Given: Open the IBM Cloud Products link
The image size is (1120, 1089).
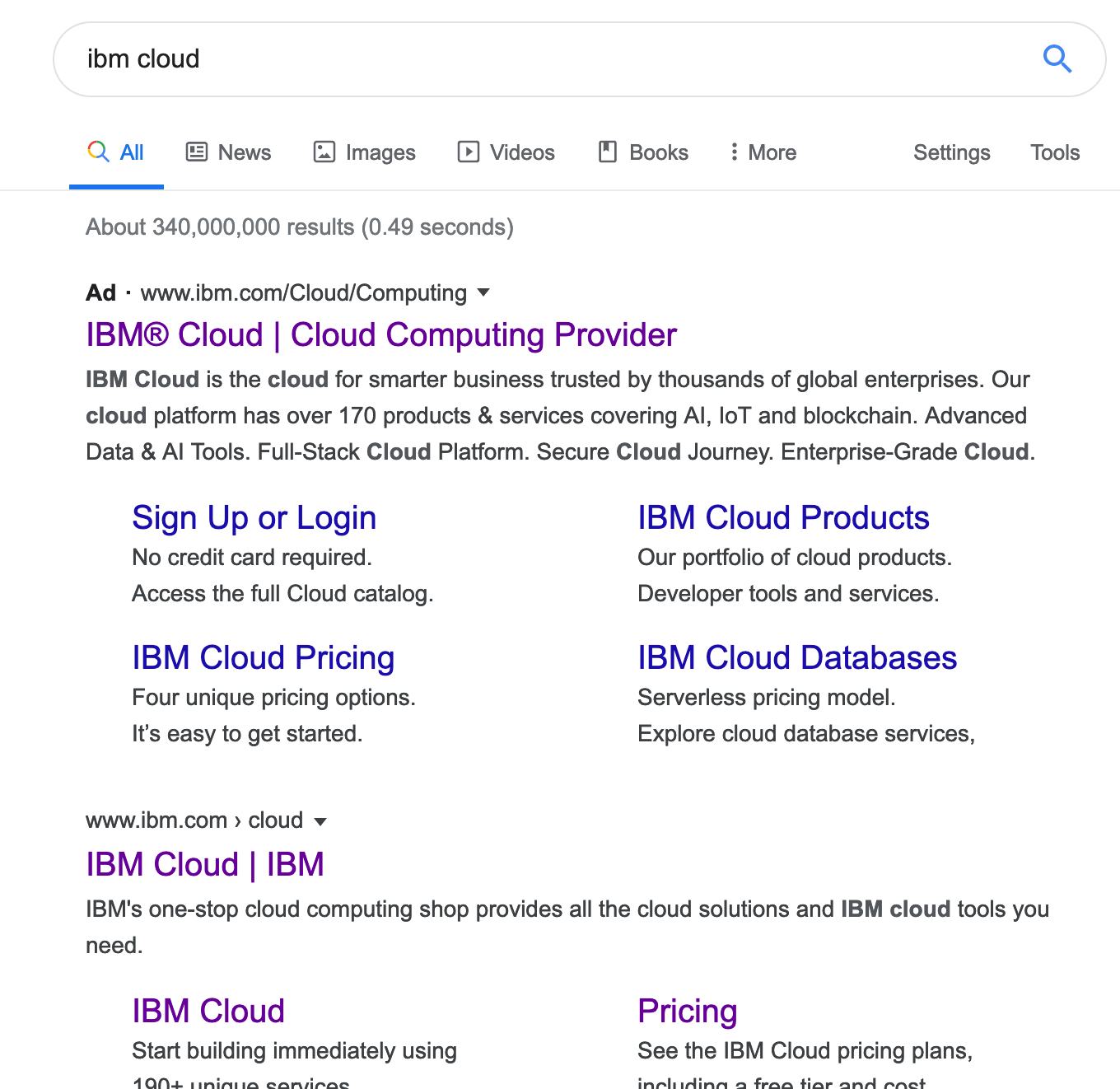Looking at the screenshot, I should point(783,518).
